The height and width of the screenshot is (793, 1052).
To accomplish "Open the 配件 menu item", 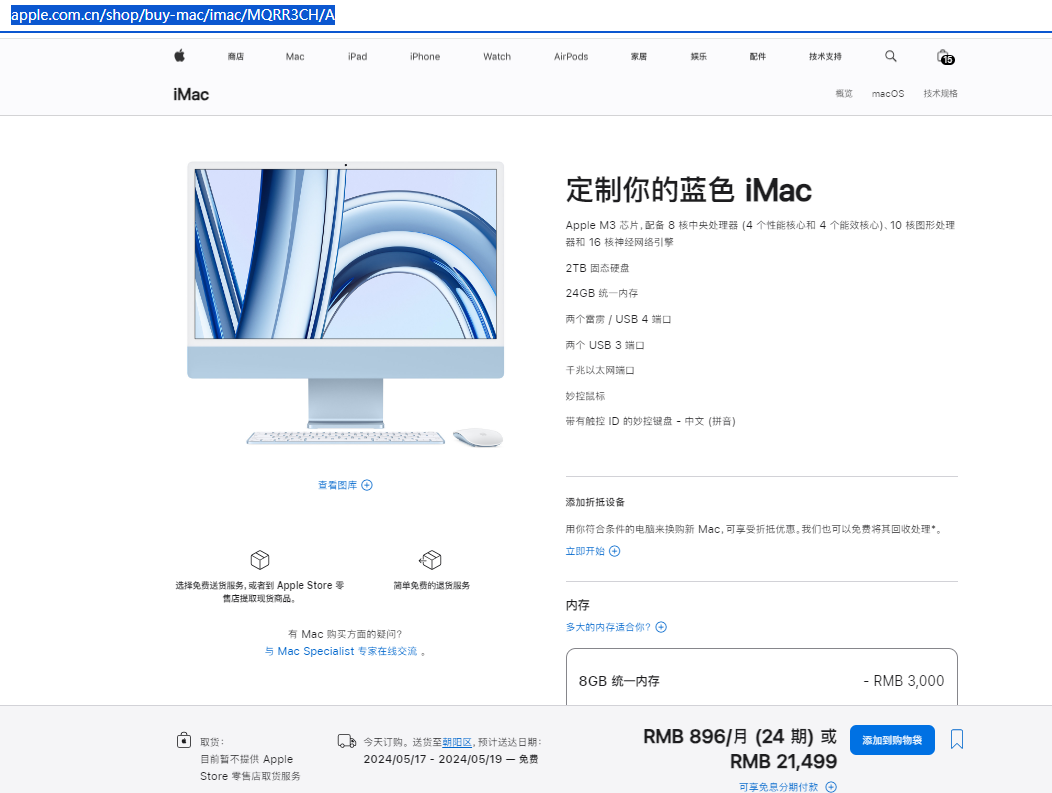I will (757, 56).
